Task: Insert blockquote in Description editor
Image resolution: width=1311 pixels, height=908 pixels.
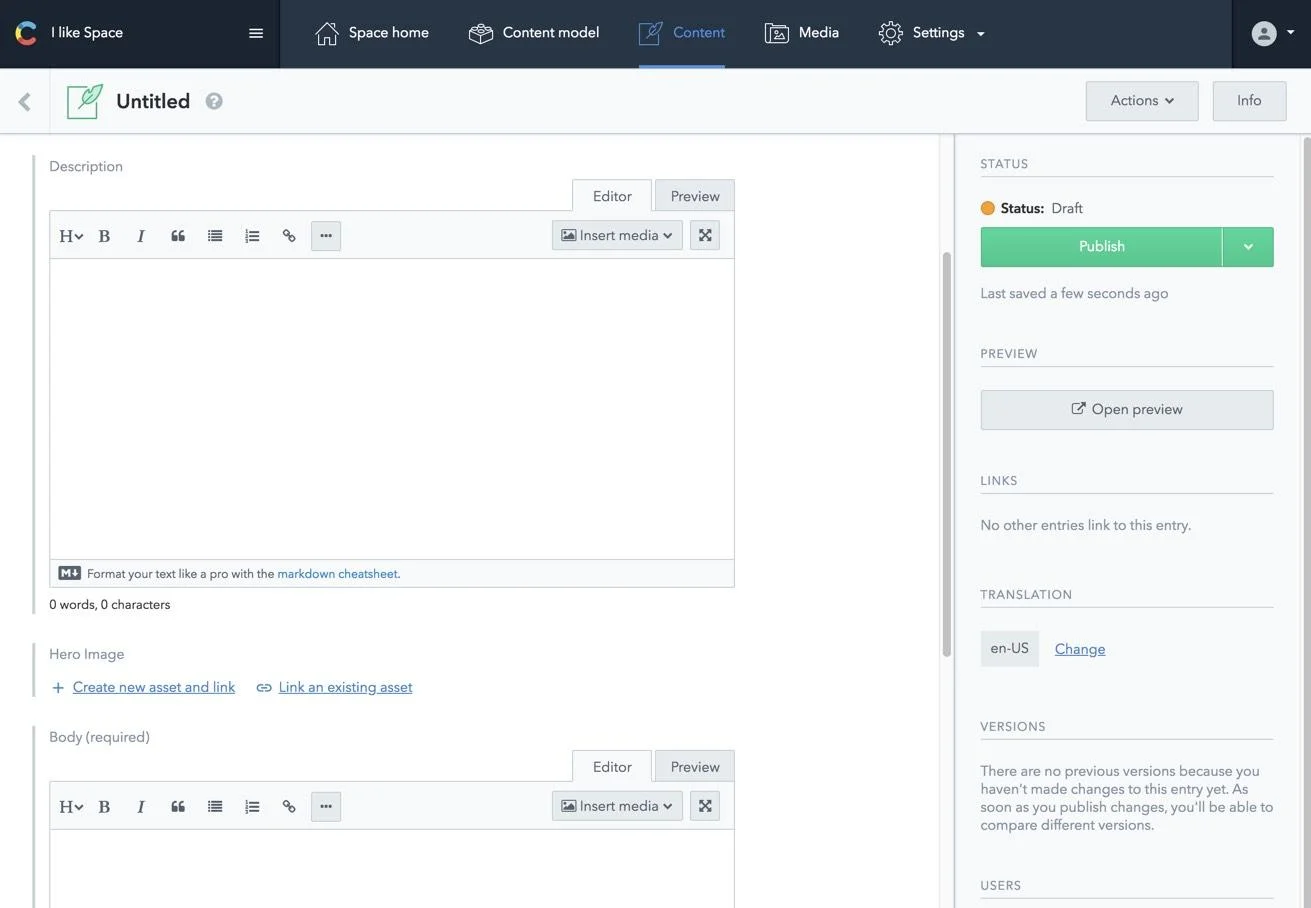Action: tap(178, 236)
